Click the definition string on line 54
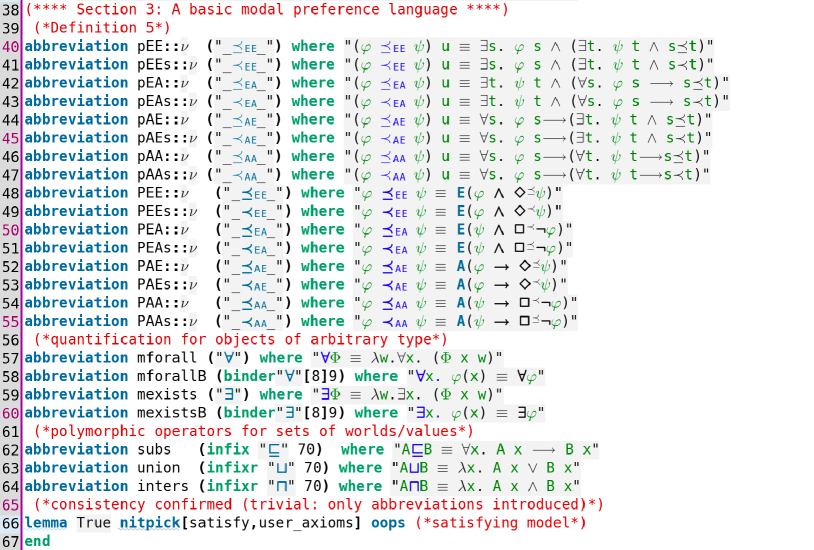The width and height of the screenshot is (814, 550). (466, 302)
